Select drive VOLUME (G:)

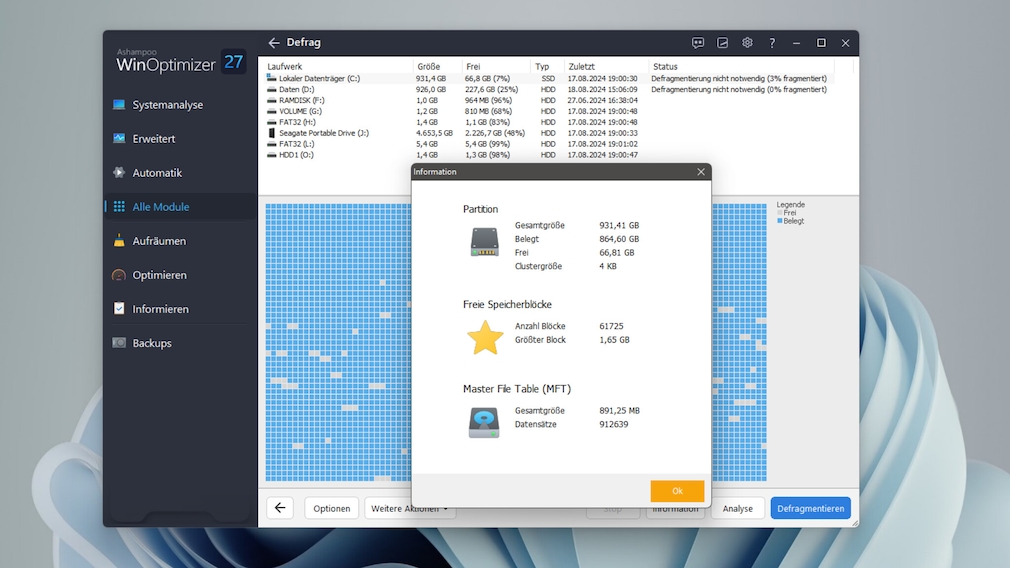[300, 111]
